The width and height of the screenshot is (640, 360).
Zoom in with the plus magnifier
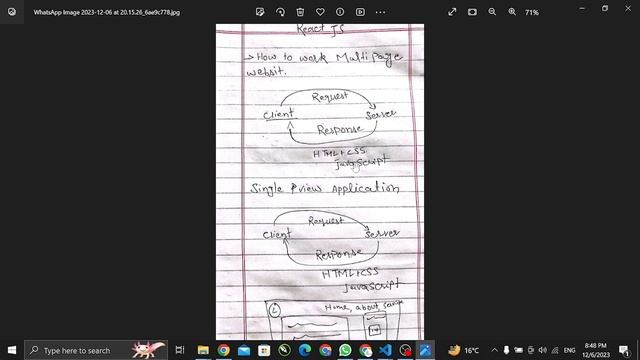[512, 12]
